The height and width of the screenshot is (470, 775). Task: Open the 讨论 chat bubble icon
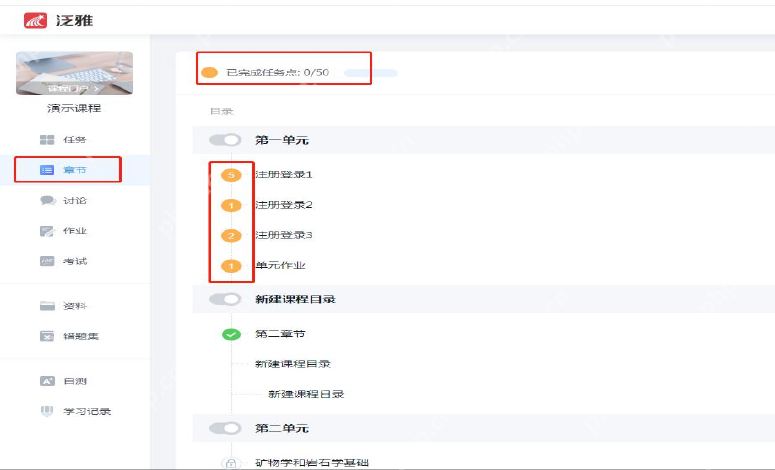[47, 200]
